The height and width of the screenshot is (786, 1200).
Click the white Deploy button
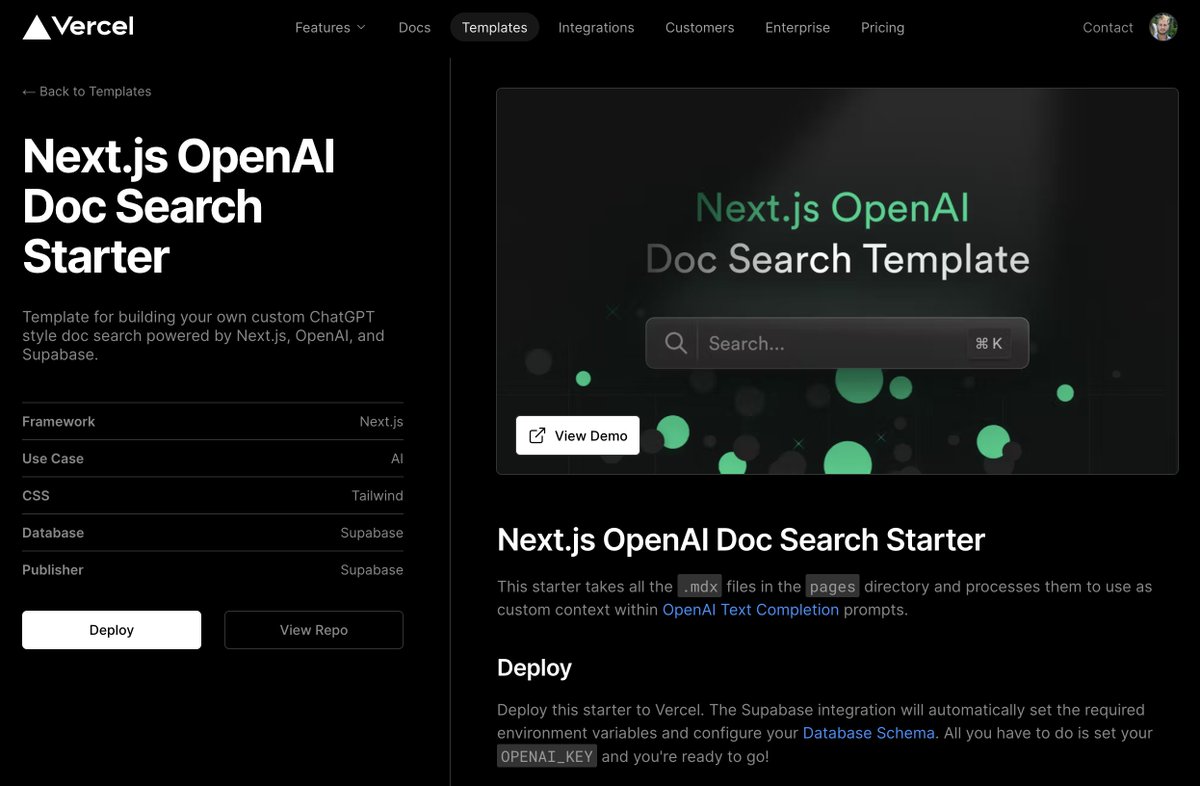[111, 630]
